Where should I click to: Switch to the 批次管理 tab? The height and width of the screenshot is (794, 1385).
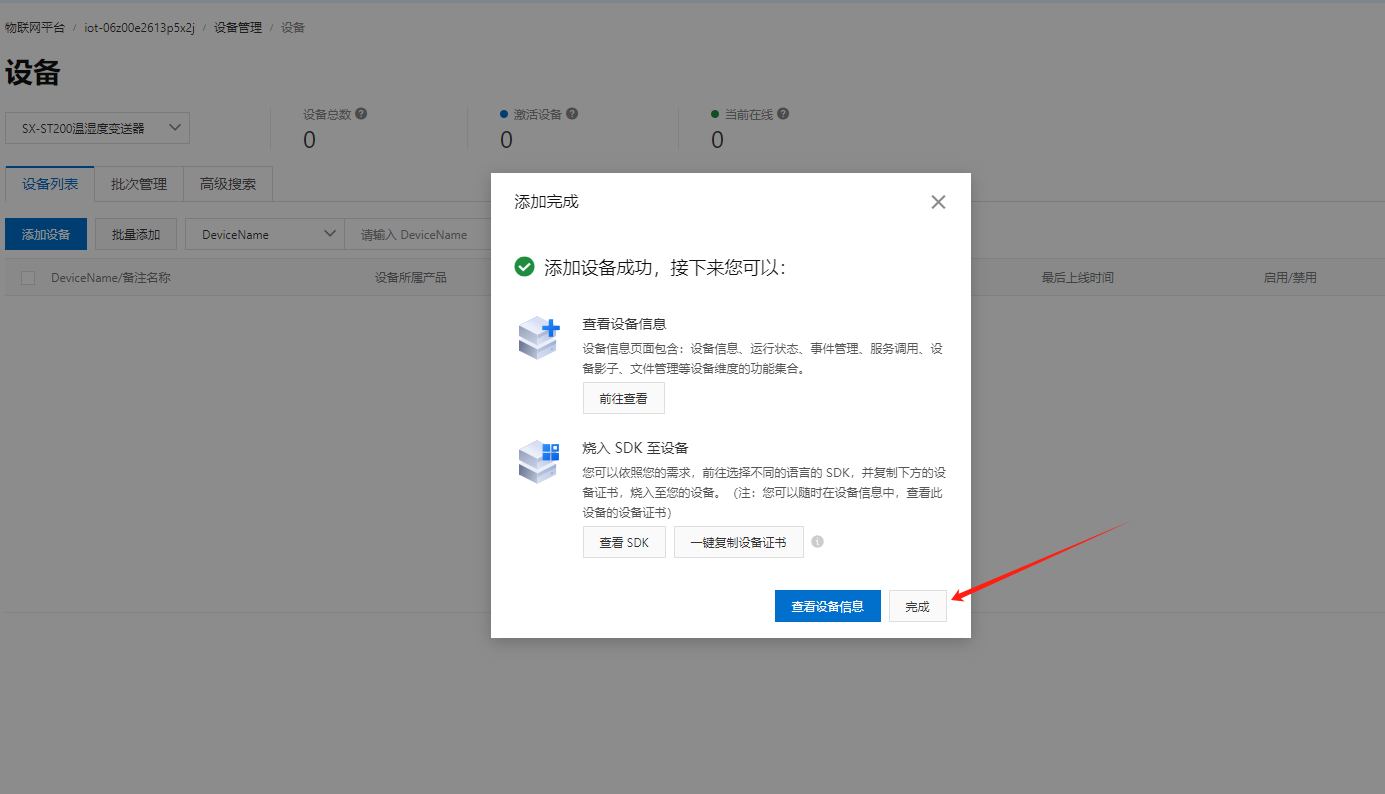[139, 184]
